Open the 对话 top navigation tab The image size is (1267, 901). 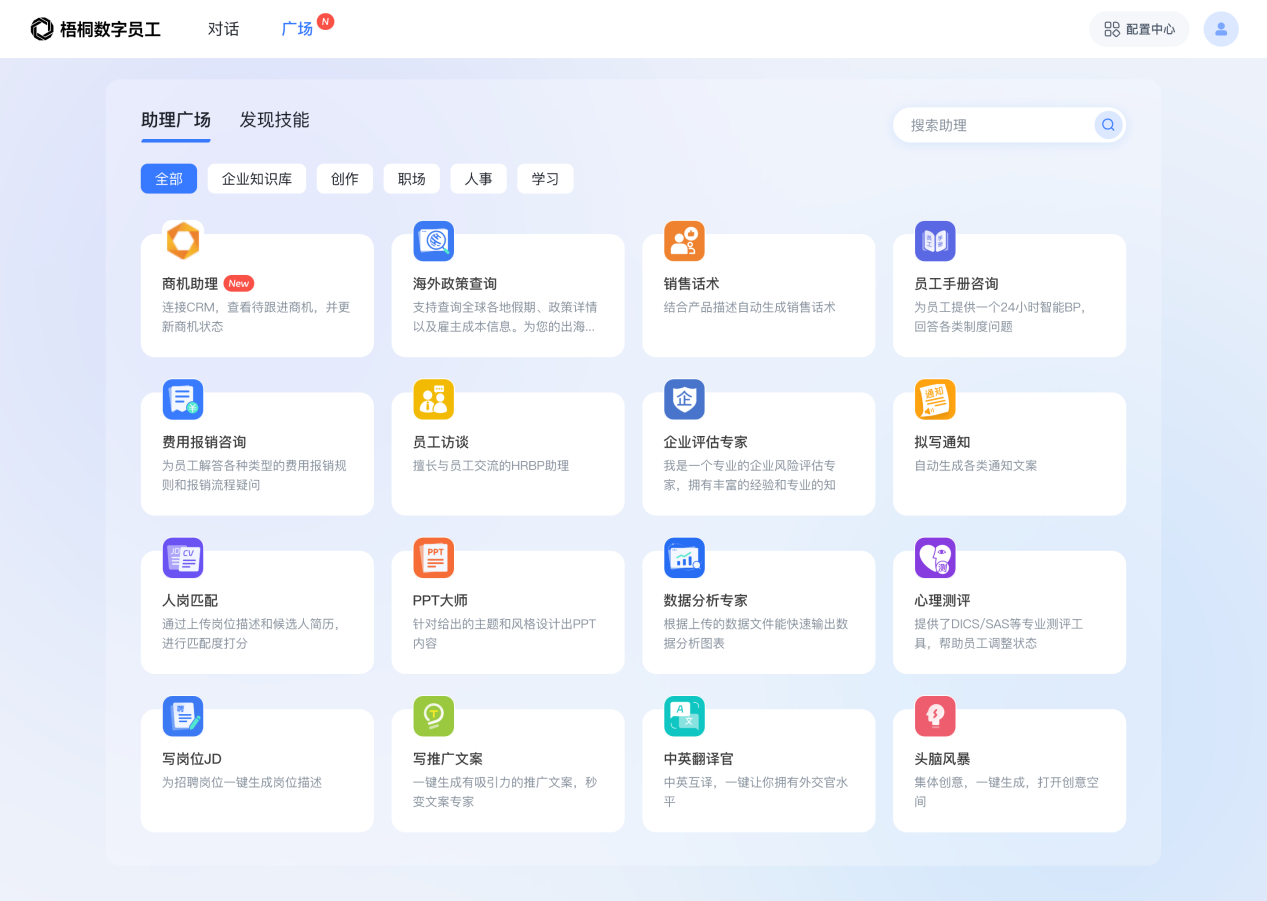[223, 29]
